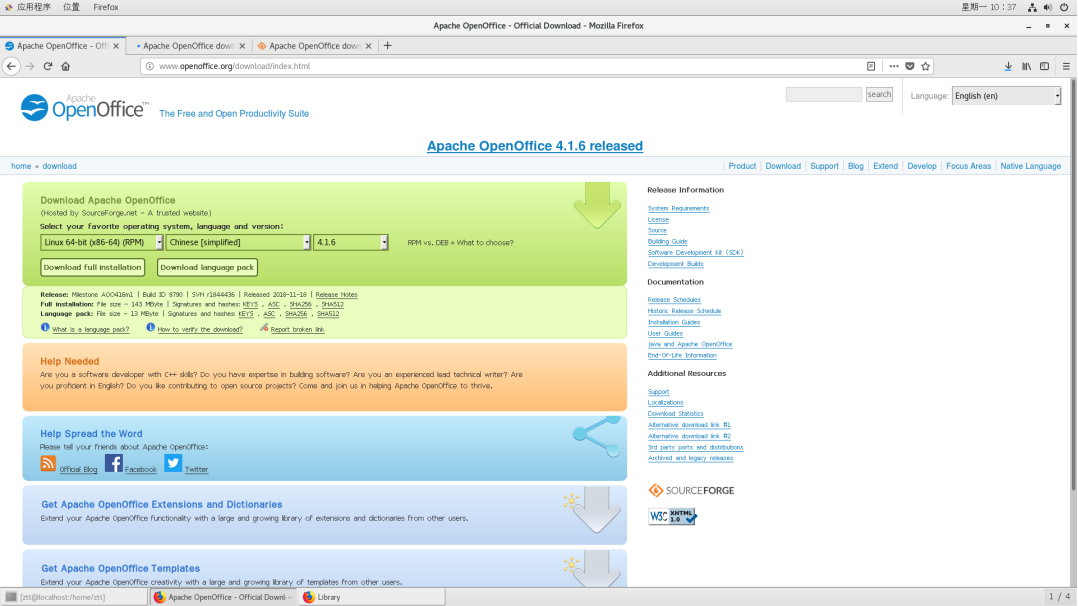Share via the Twitter icon

(x=172, y=464)
